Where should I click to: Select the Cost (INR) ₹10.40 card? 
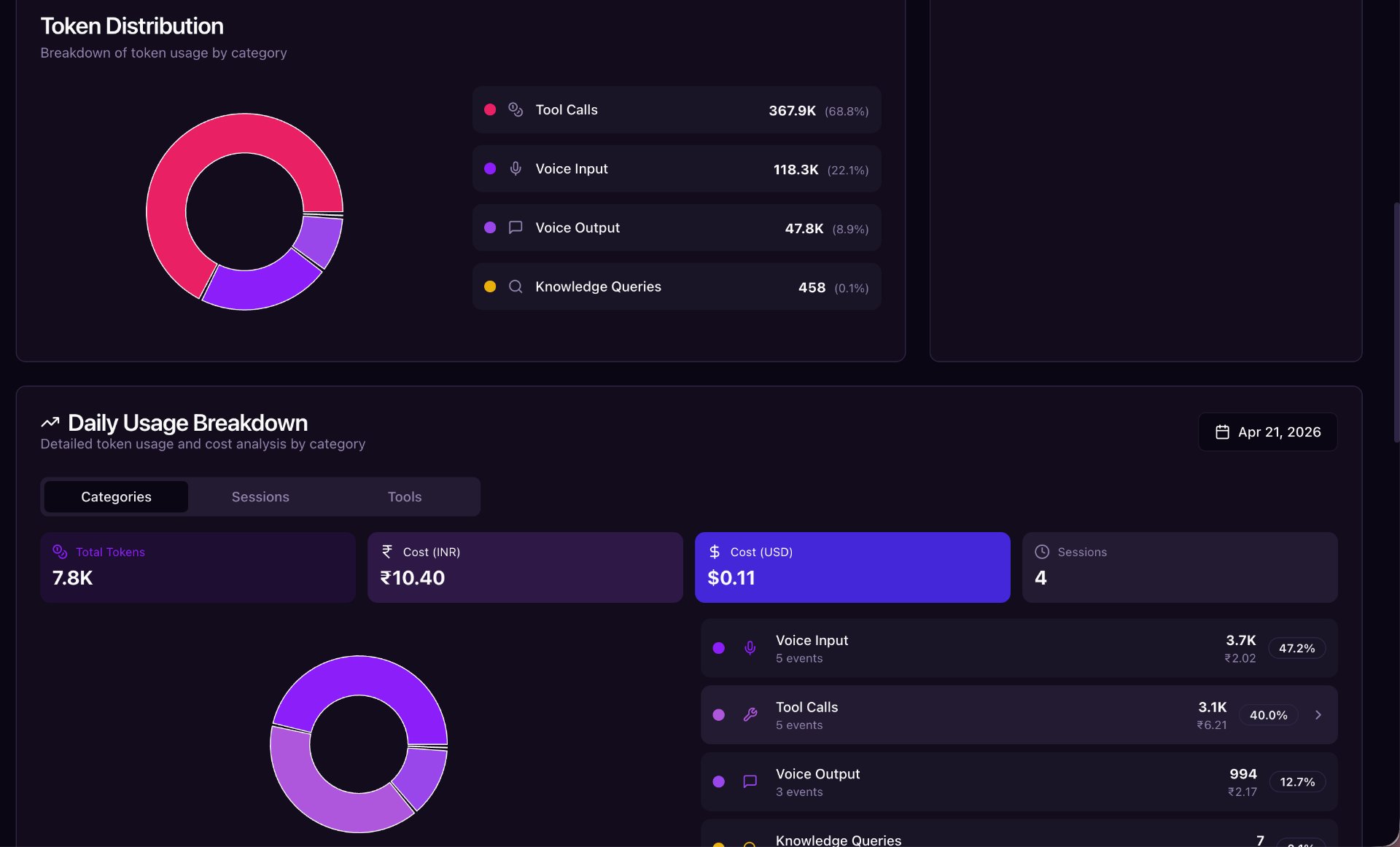coord(525,567)
